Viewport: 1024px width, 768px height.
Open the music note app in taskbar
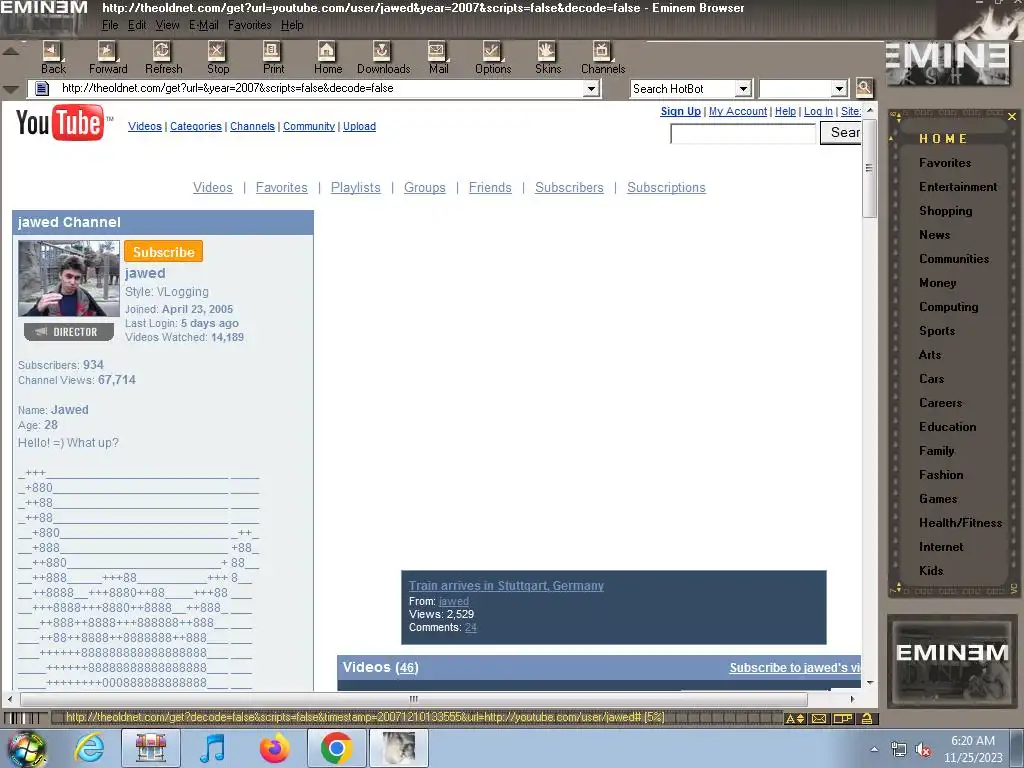pyautogui.click(x=212, y=748)
